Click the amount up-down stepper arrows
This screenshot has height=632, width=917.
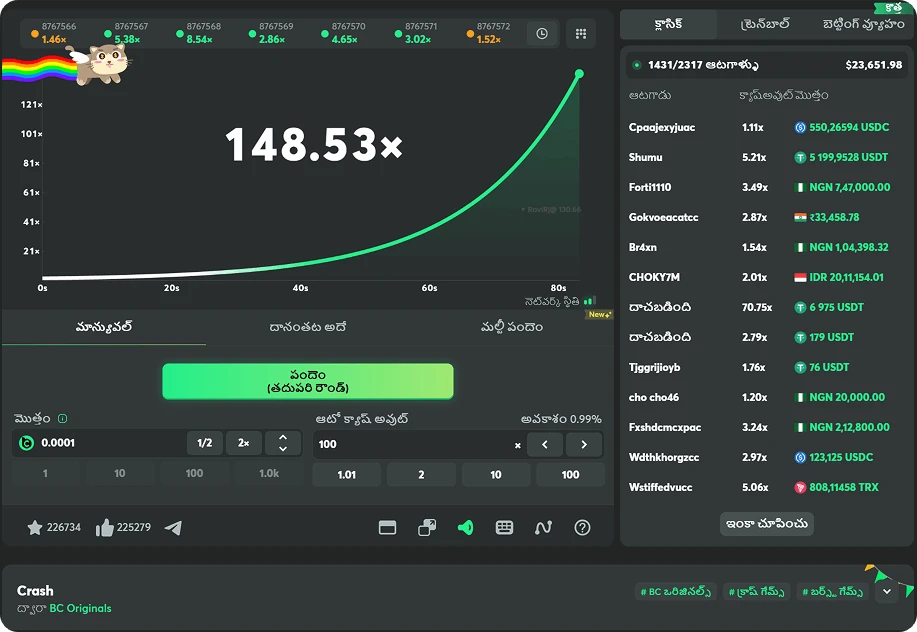point(283,443)
